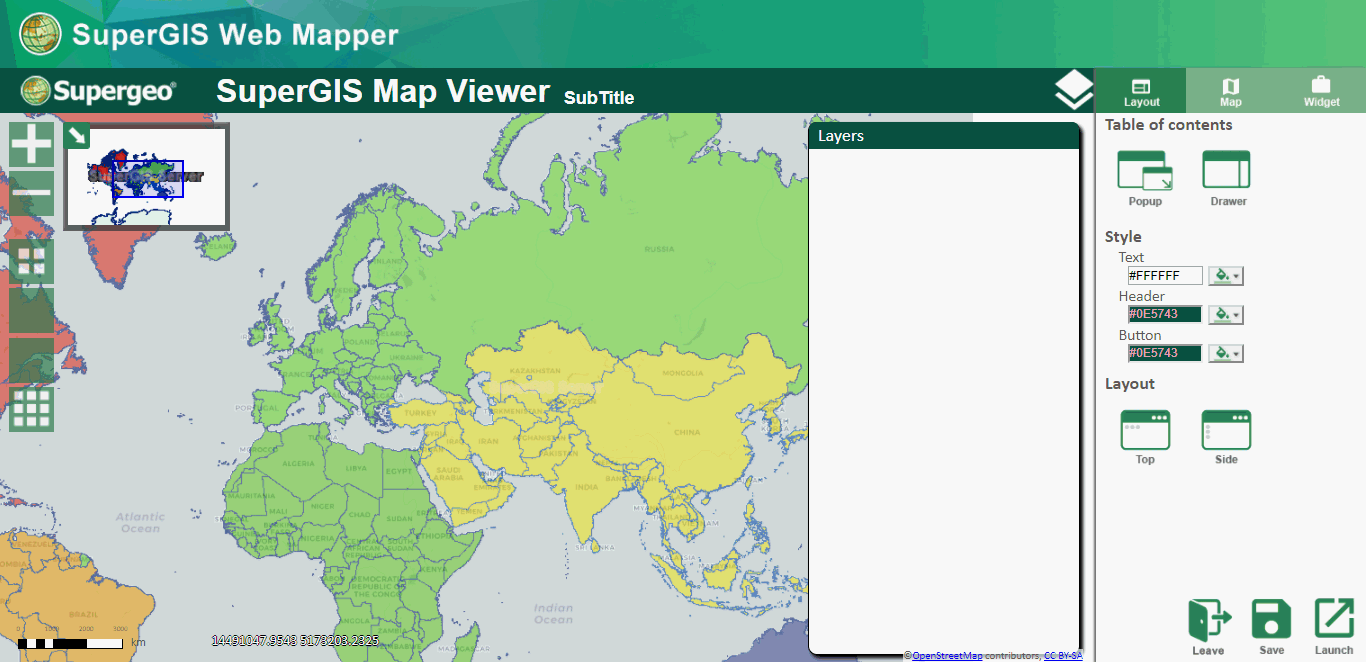Image resolution: width=1366 pixels, height=662 pixels.
Task: Click the MONGOLIA label on the map
Action: tap(683, 373)
